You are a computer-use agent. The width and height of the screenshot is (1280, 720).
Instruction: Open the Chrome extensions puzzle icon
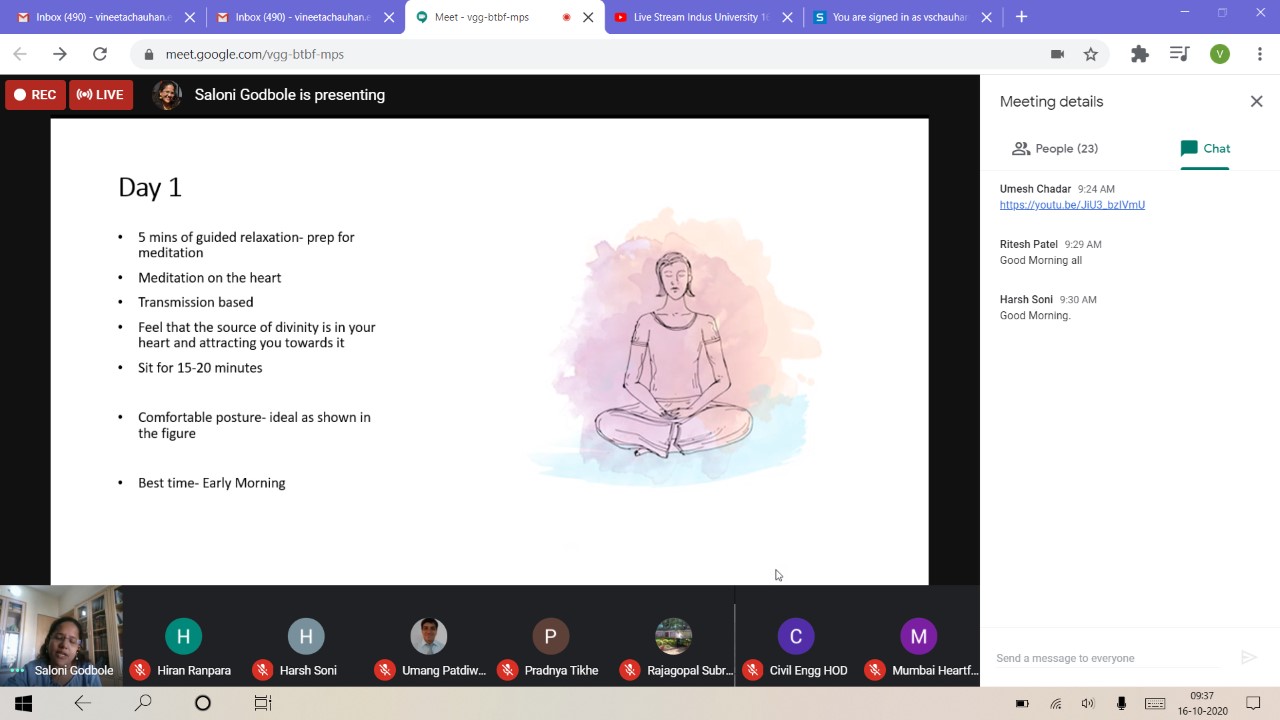[x=1139, y=54]
